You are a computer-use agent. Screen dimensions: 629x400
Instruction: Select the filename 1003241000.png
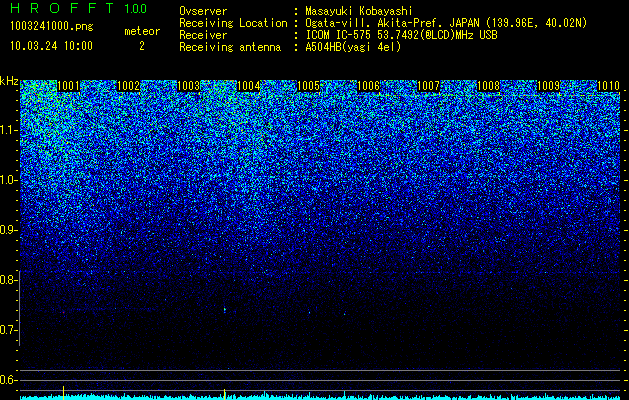52,26
